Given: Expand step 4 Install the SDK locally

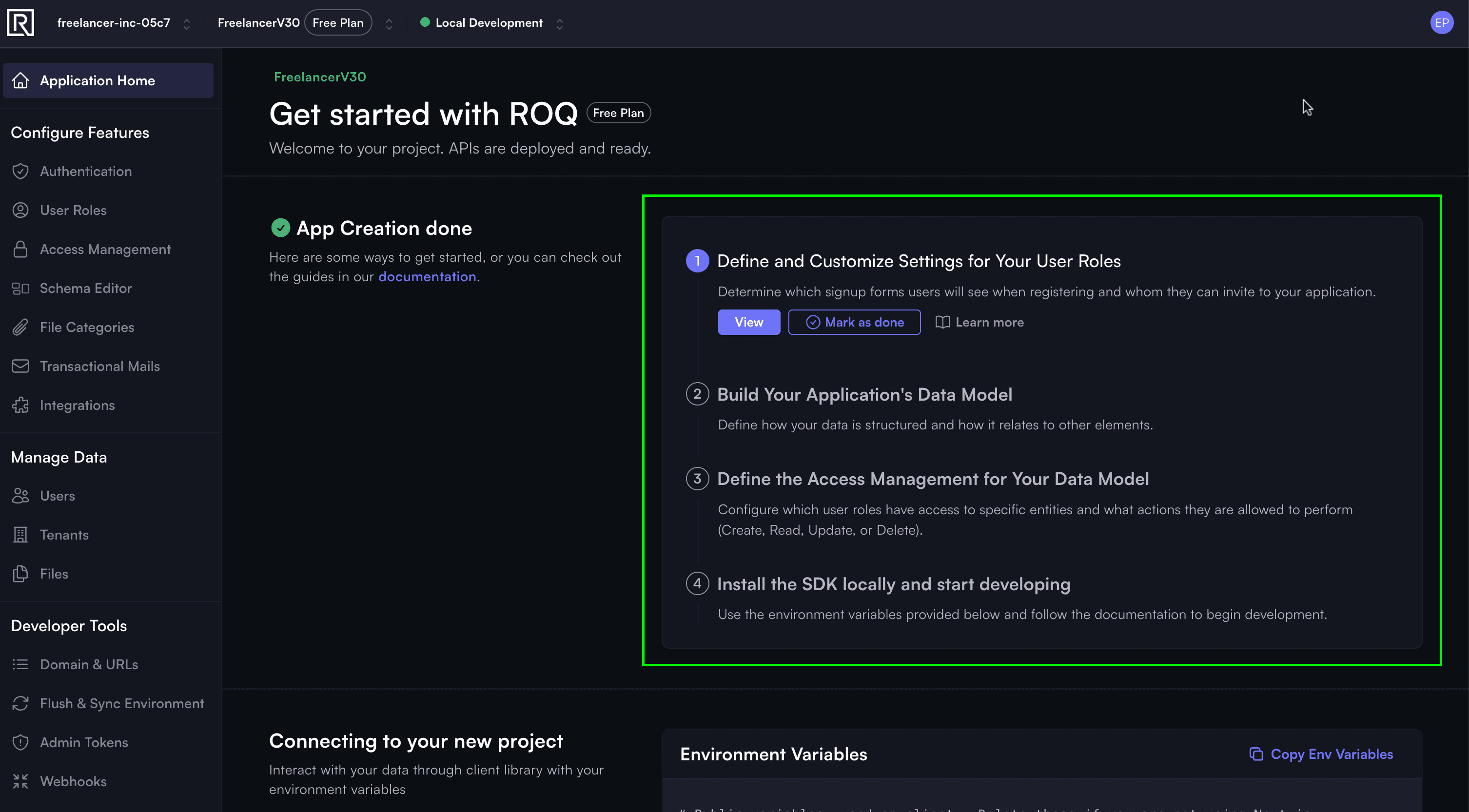Looking at the screenshot, I should coord(894,584).
